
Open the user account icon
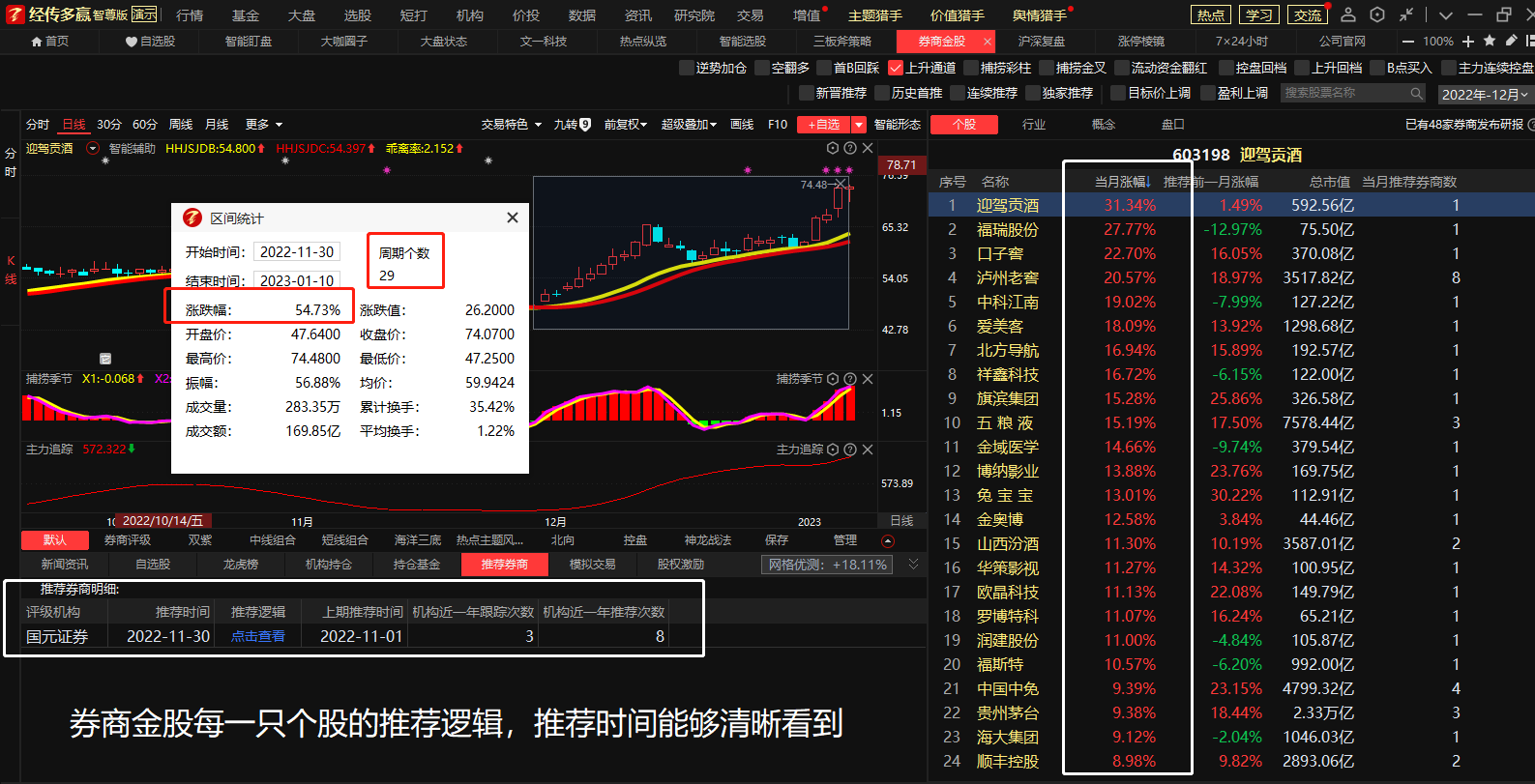tap(1348, 15)
